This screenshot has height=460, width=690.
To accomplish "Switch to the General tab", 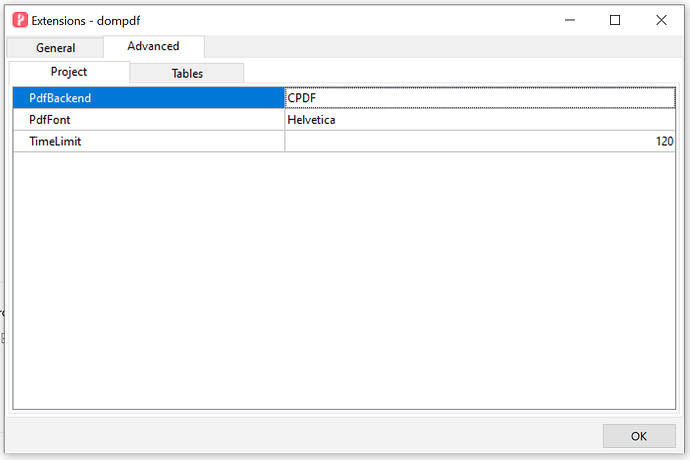I will 55,48.
